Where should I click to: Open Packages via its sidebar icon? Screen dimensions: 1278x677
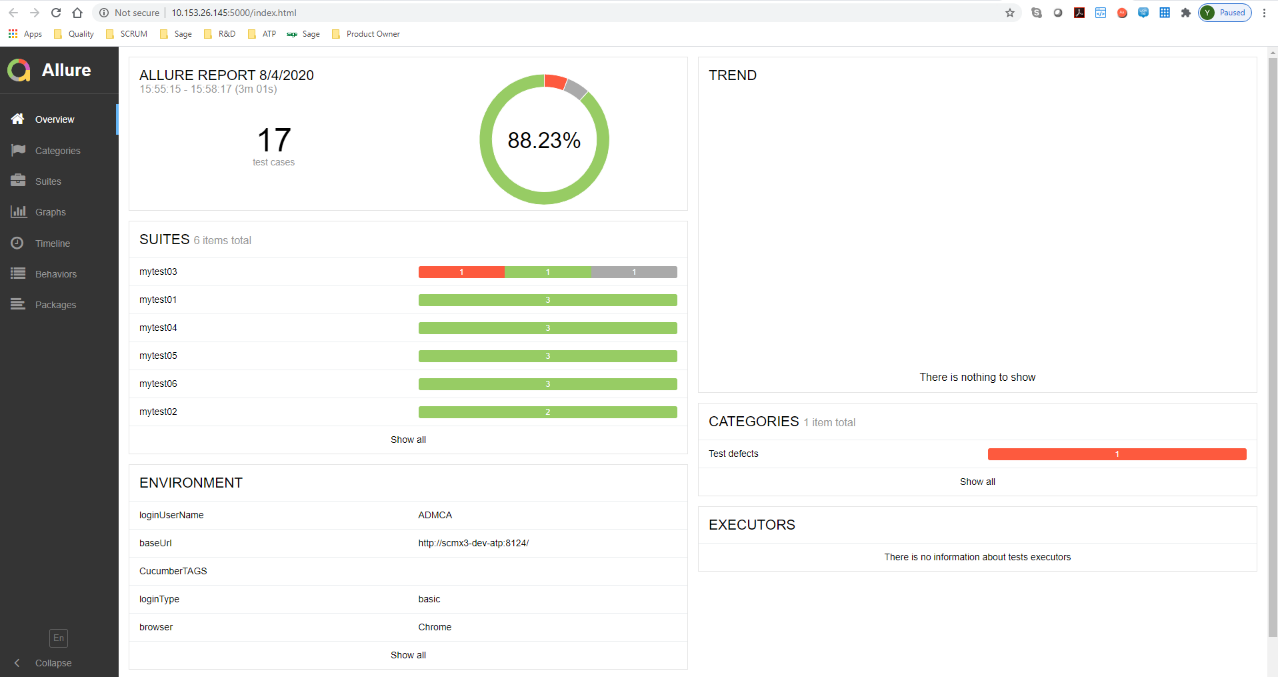(17, 305)
